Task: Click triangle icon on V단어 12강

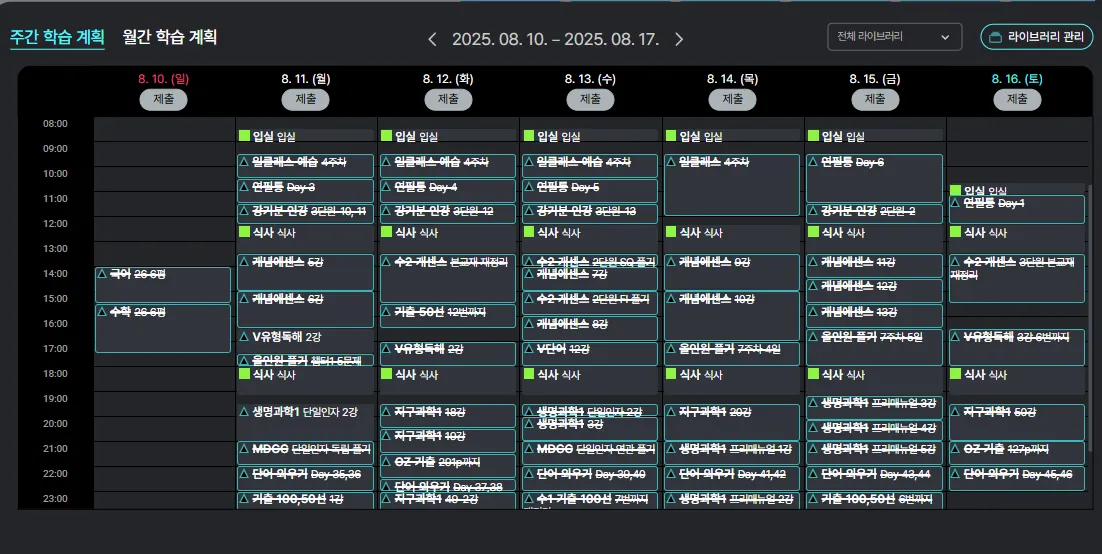Action: click(x=529, y=349)
